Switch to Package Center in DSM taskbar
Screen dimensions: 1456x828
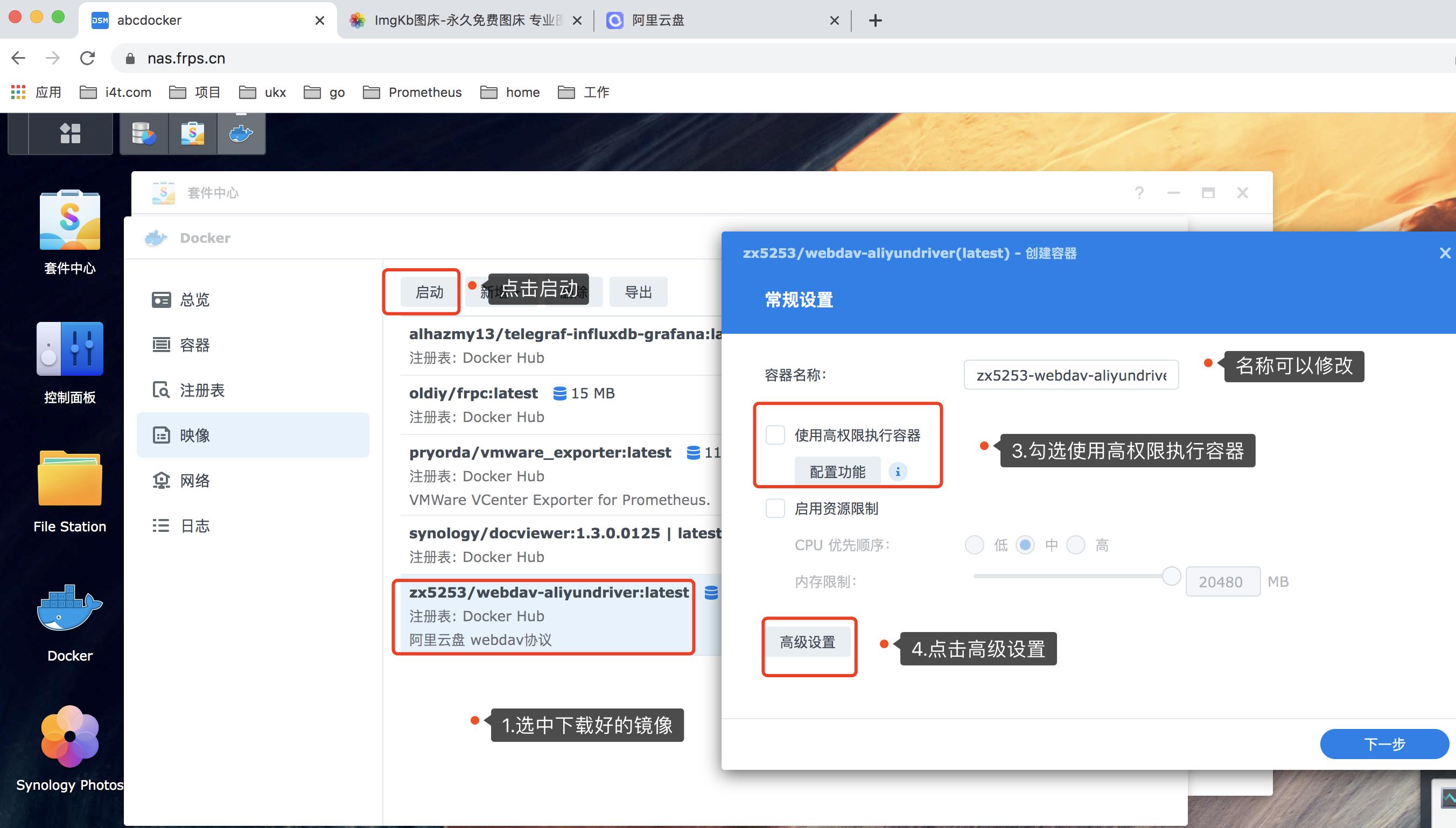coord(193,134)
